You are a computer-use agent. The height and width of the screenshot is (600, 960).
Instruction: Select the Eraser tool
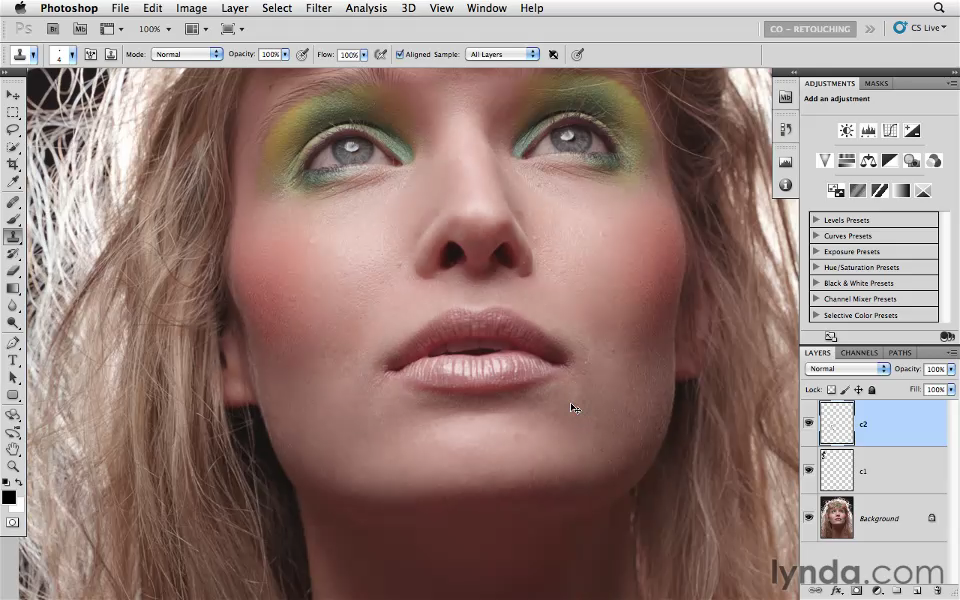12,271
